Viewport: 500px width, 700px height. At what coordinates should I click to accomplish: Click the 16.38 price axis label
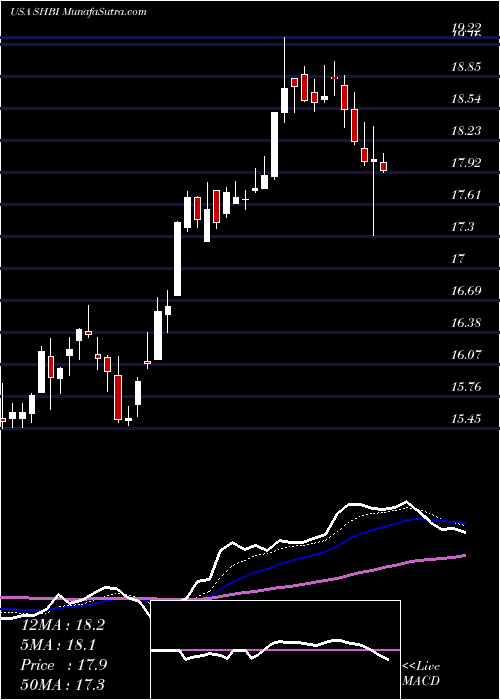point(466,323)
